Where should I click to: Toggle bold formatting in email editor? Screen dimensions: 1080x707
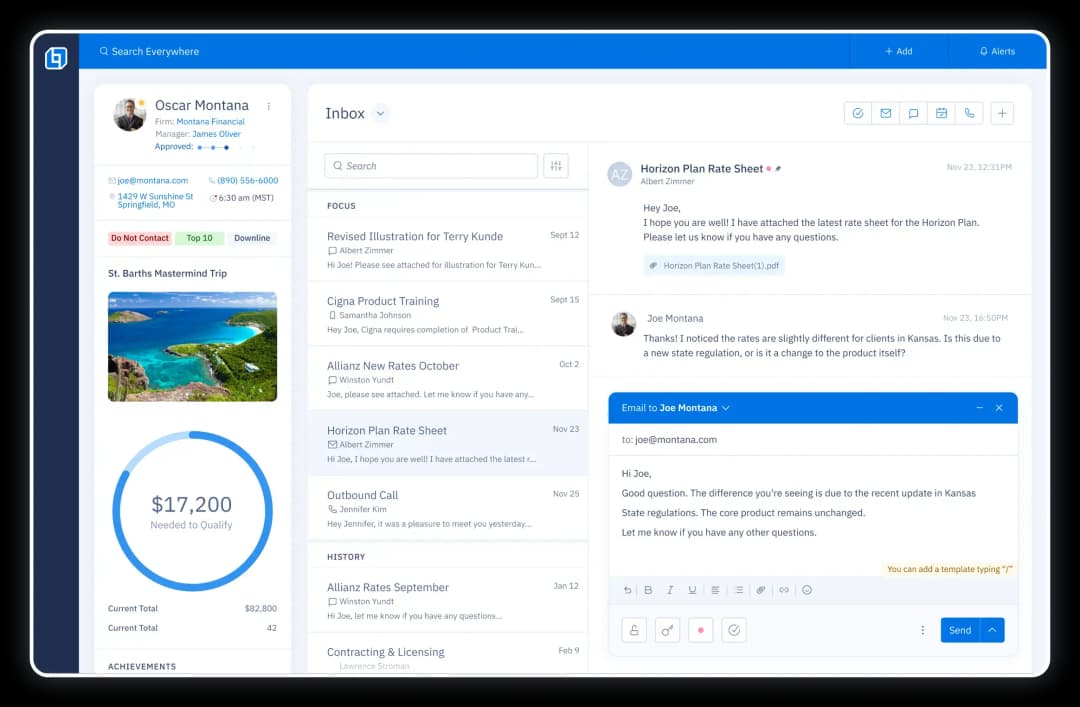[648, 590]
